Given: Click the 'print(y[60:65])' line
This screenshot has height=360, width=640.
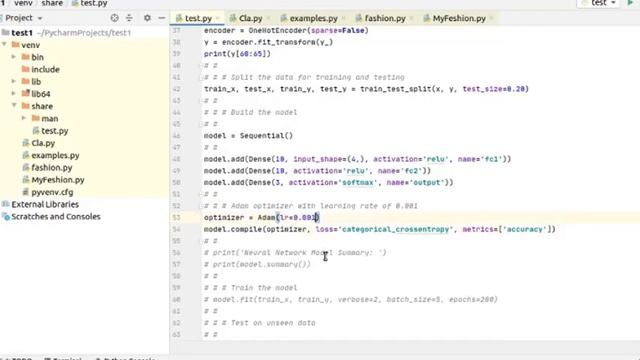Looking at the screenshot, I should point(237,53).
